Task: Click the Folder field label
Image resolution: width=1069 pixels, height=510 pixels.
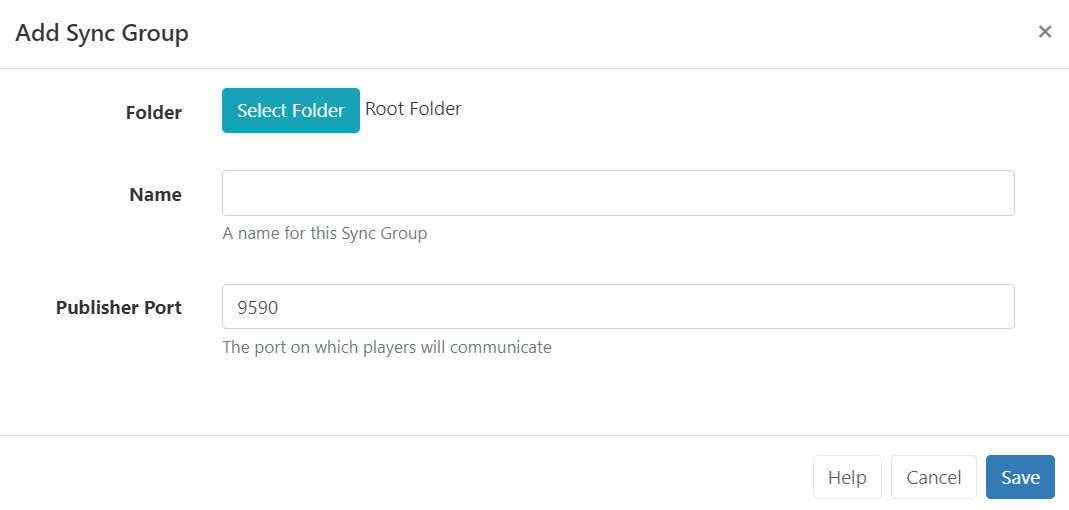Action: pyautogui.click(x=154, y=113)
